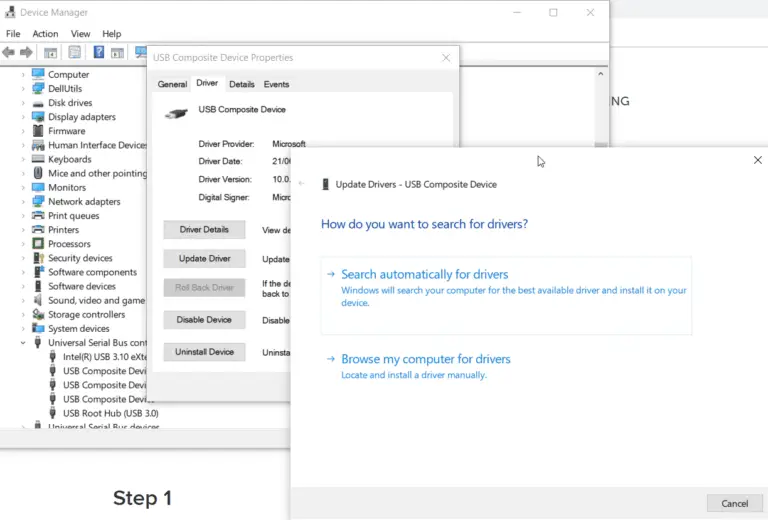Close the USB Composite Device Properties dialog

pos(446,58)
